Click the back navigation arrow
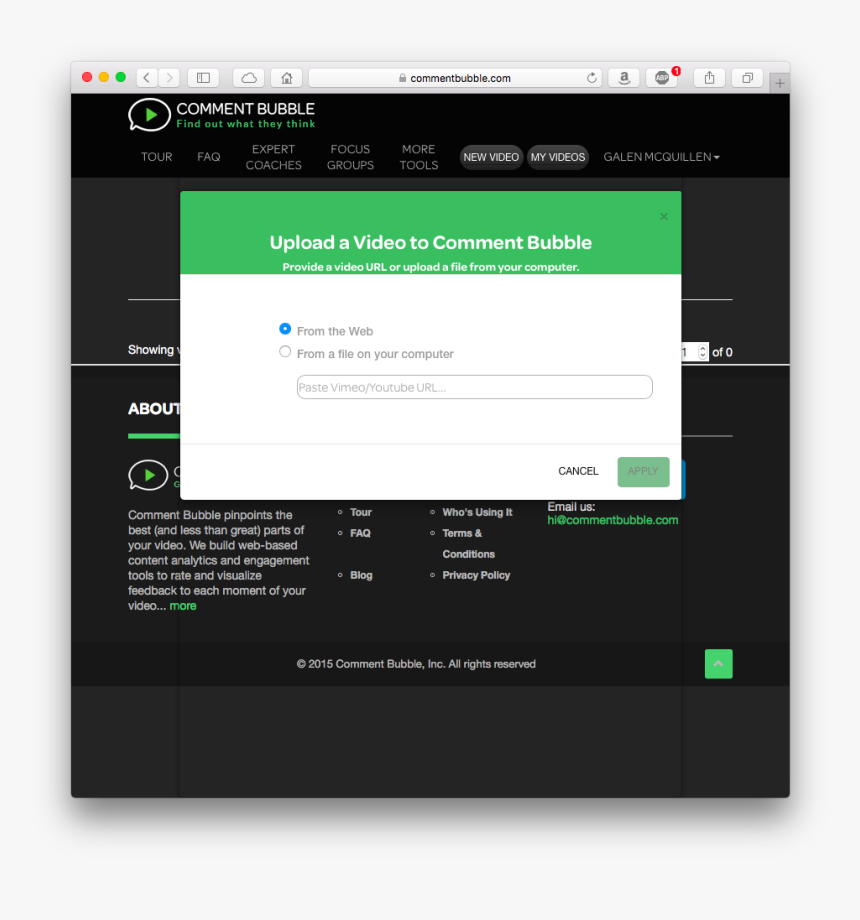The image size is (860, 920). point(146,77)
